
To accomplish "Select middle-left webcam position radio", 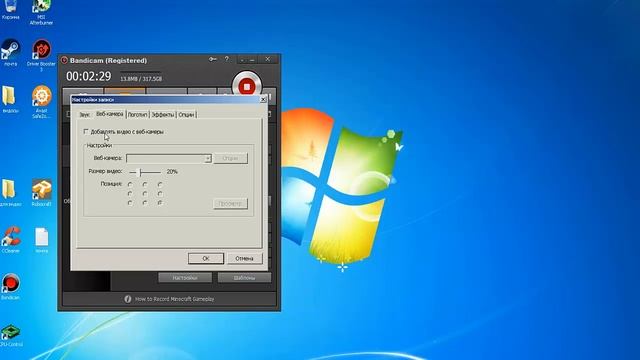I will (x=130, y=193).
